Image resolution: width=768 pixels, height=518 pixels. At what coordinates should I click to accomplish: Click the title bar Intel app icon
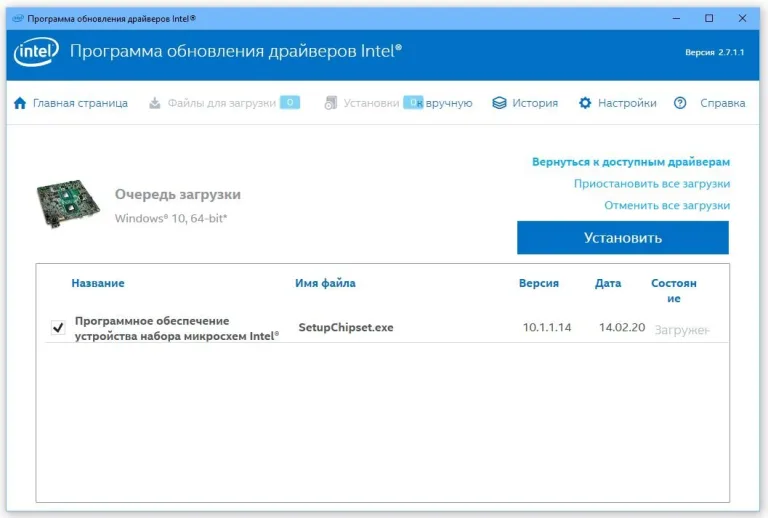point(18,19)
